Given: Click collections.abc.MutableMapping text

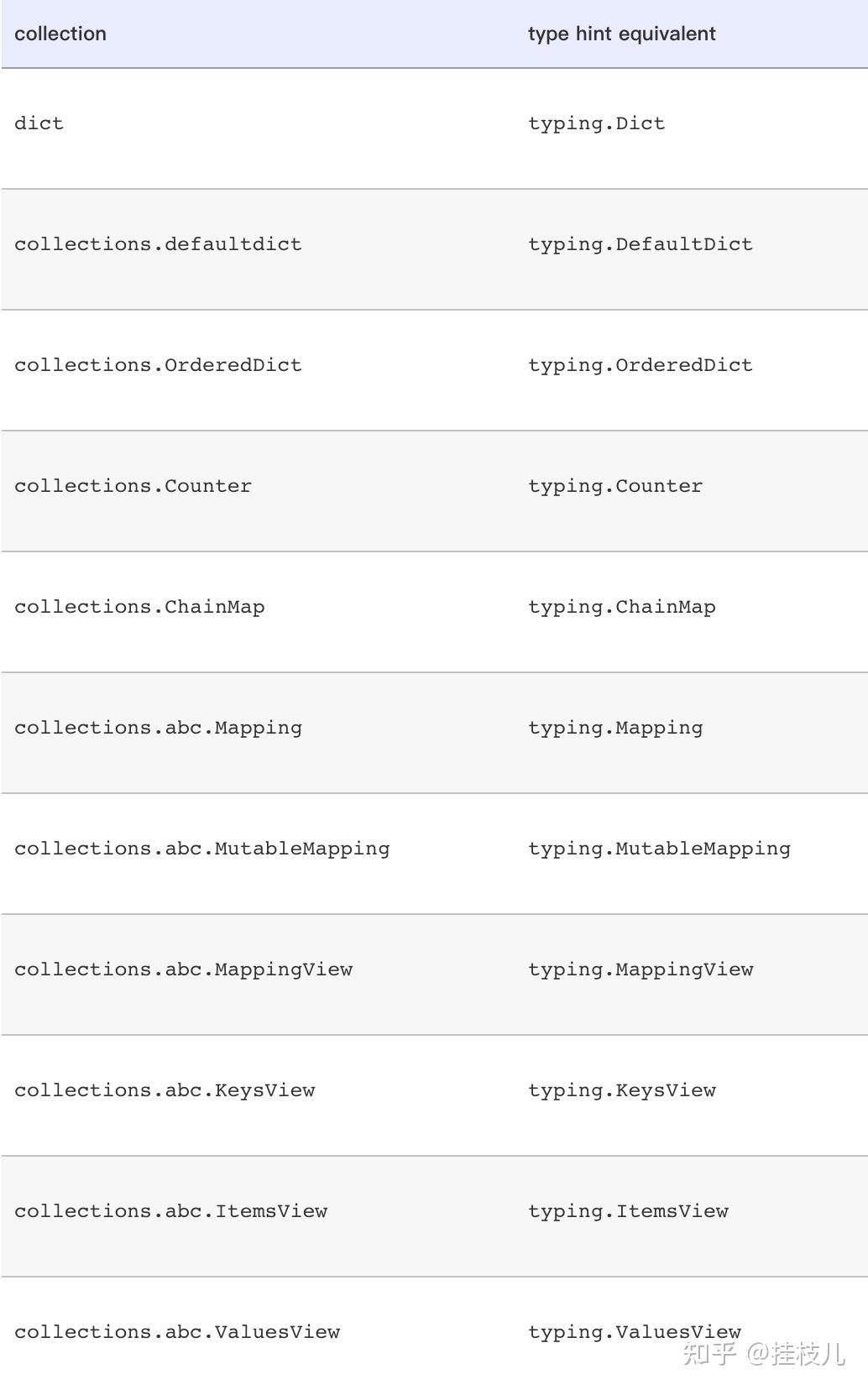Looking at the screenshot, I should (201, 849).
